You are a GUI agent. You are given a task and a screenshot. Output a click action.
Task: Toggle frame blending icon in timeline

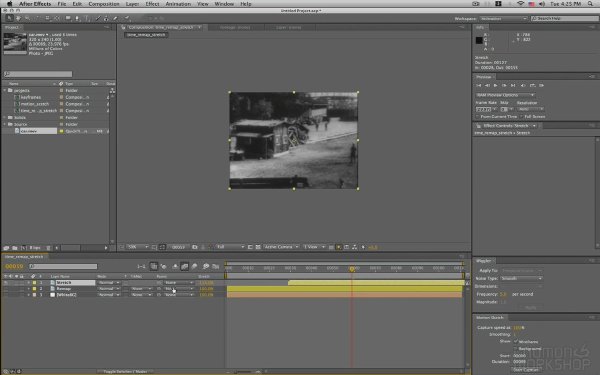[184, 266]
